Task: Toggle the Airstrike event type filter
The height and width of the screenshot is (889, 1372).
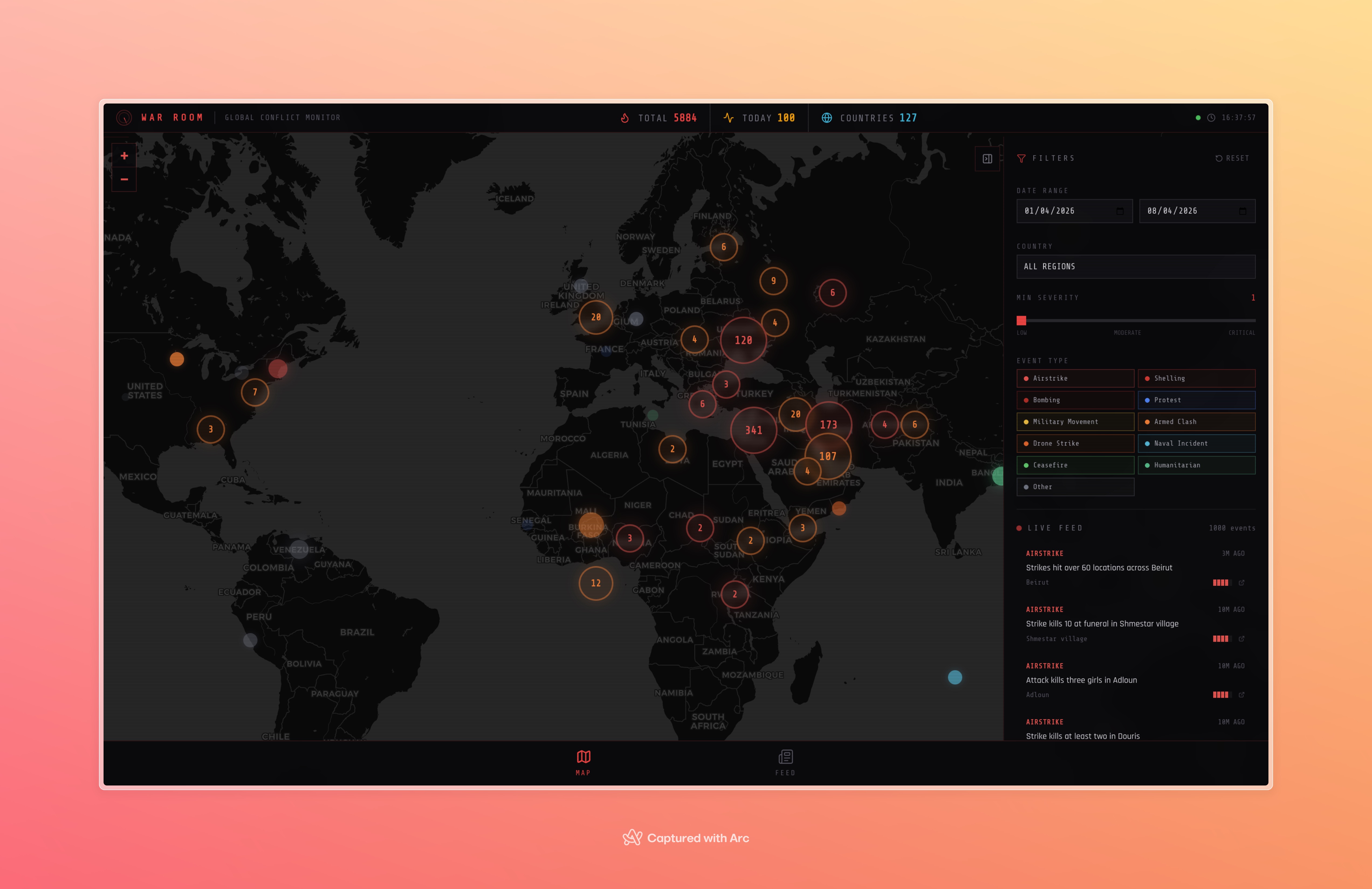Action: click(x=1075, y=378)
